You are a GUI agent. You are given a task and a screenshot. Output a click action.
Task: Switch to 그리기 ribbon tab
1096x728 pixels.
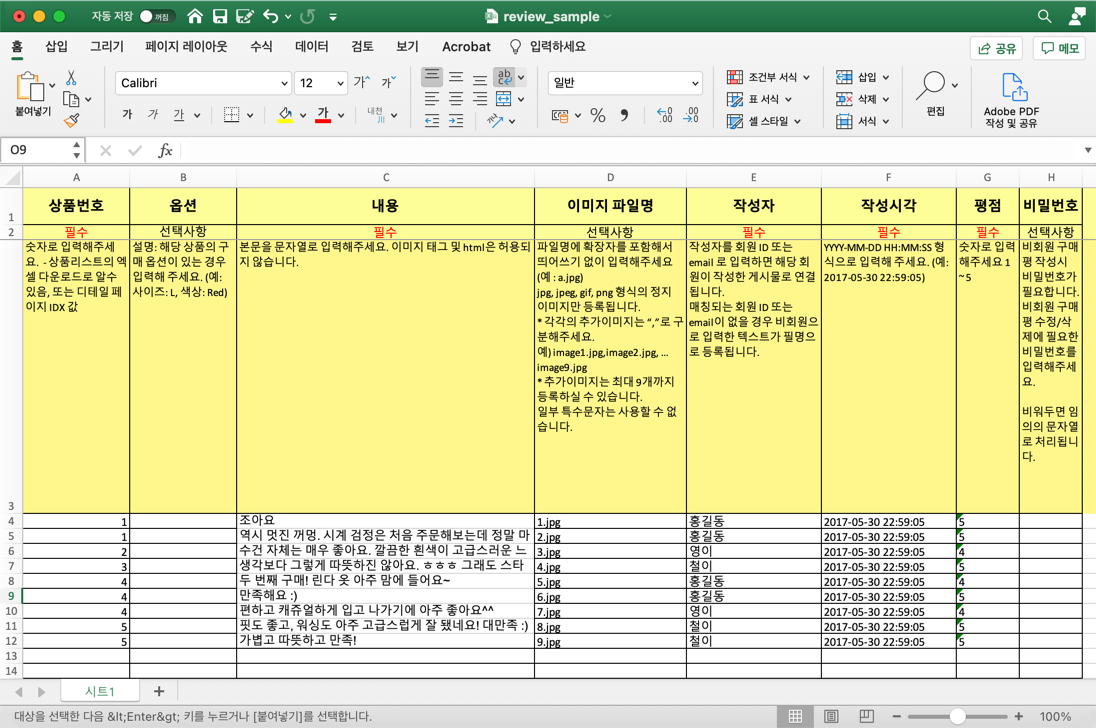point(106,46)
